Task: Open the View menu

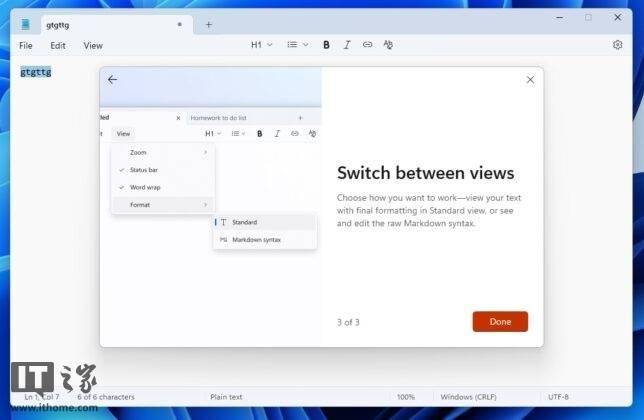Action: (93, 45)
